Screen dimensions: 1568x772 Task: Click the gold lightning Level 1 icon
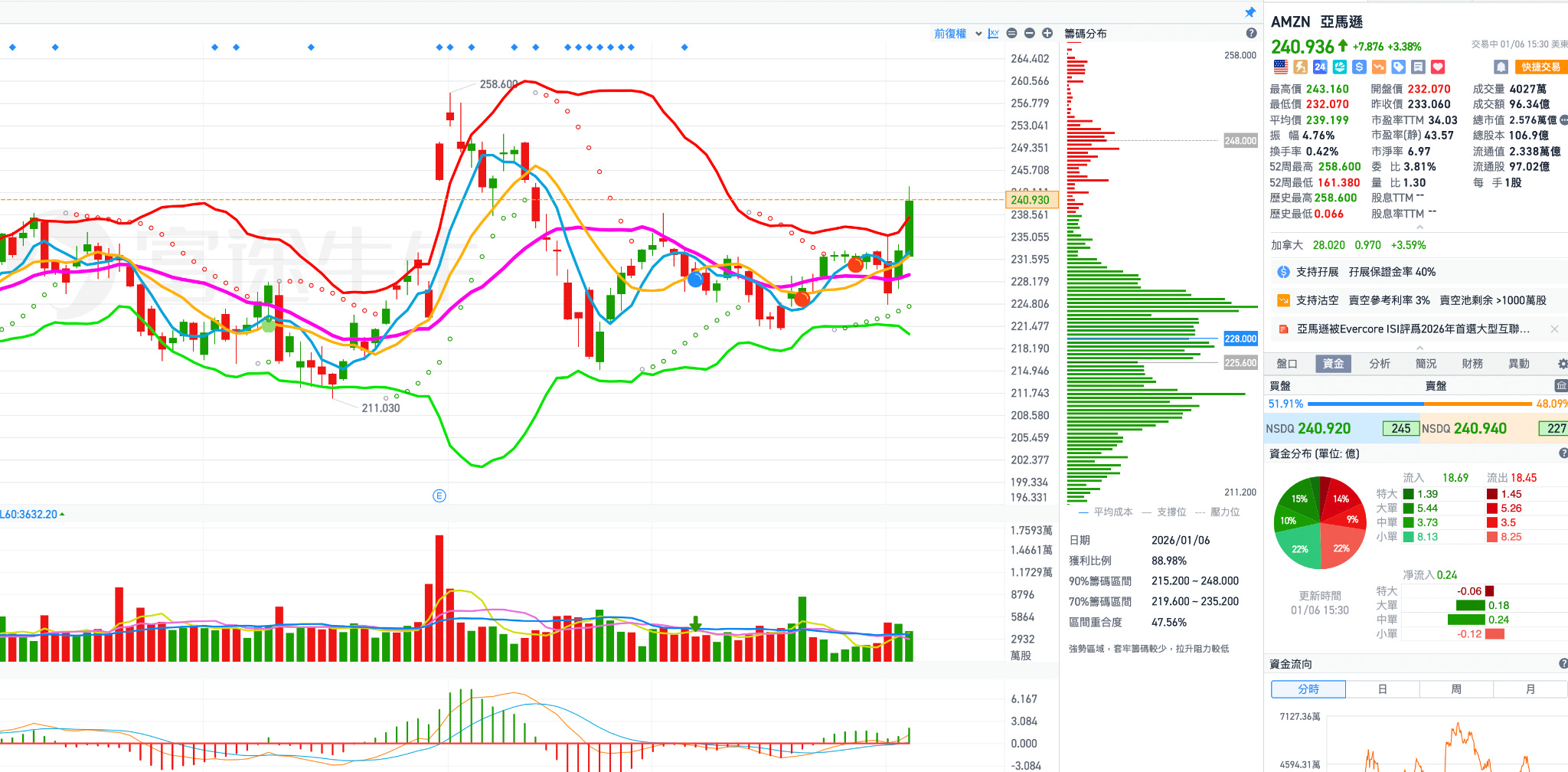1300,67
